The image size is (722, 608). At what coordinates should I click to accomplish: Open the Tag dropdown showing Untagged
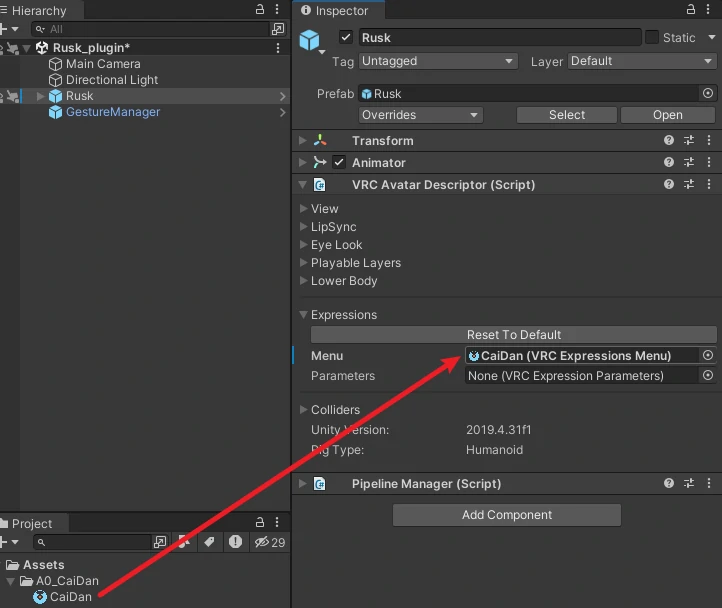437,61
